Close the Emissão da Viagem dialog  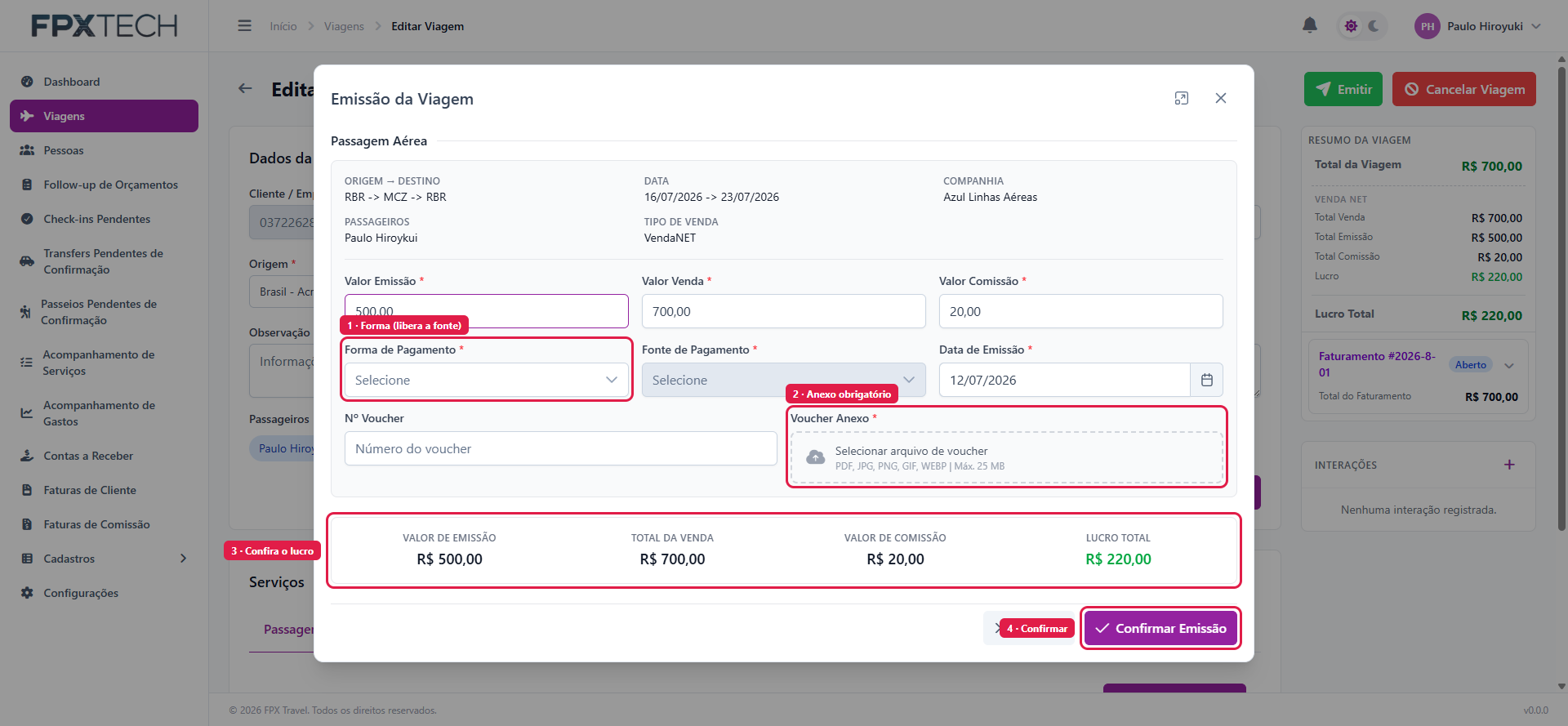click(1221, 98)
